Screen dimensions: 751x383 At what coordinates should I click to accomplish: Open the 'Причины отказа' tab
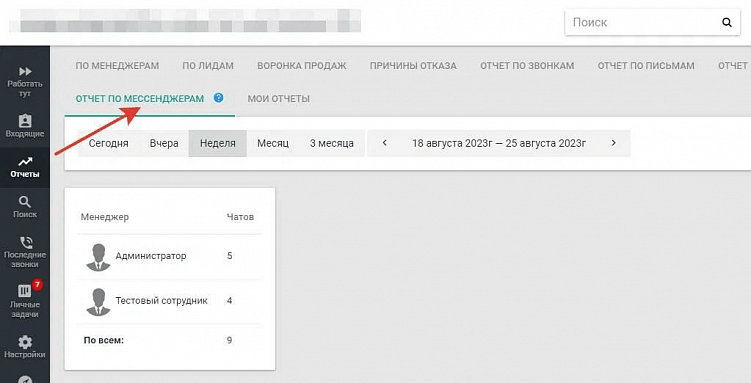click(413, 66)
